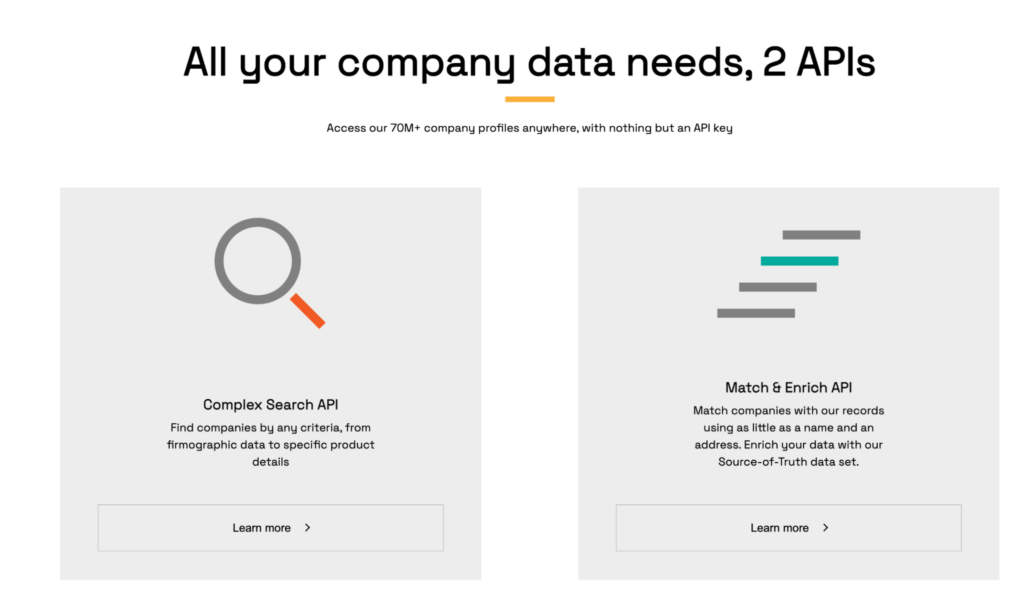This screenshot has width=1024, height=596.
Task: Click the teal highlighted bar in the chart icon
Action: coord(800,259)
